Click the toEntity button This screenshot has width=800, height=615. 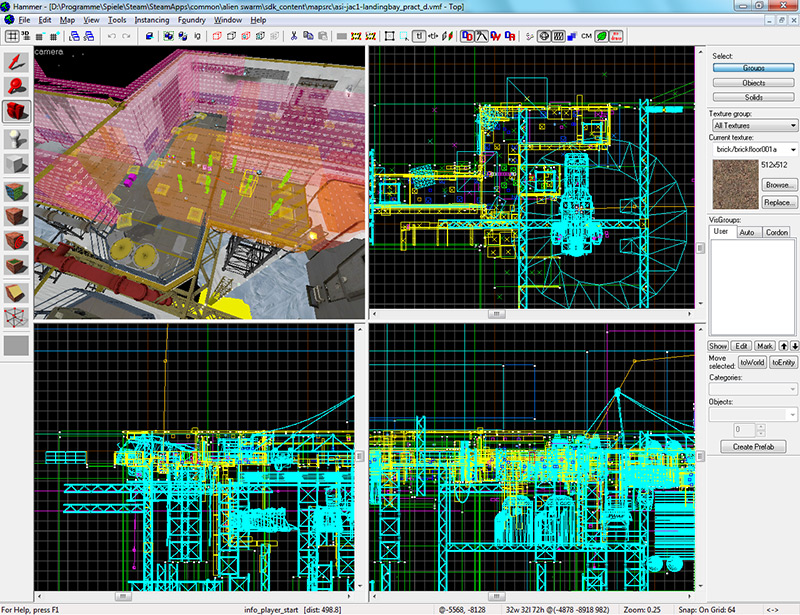point(783,362)
